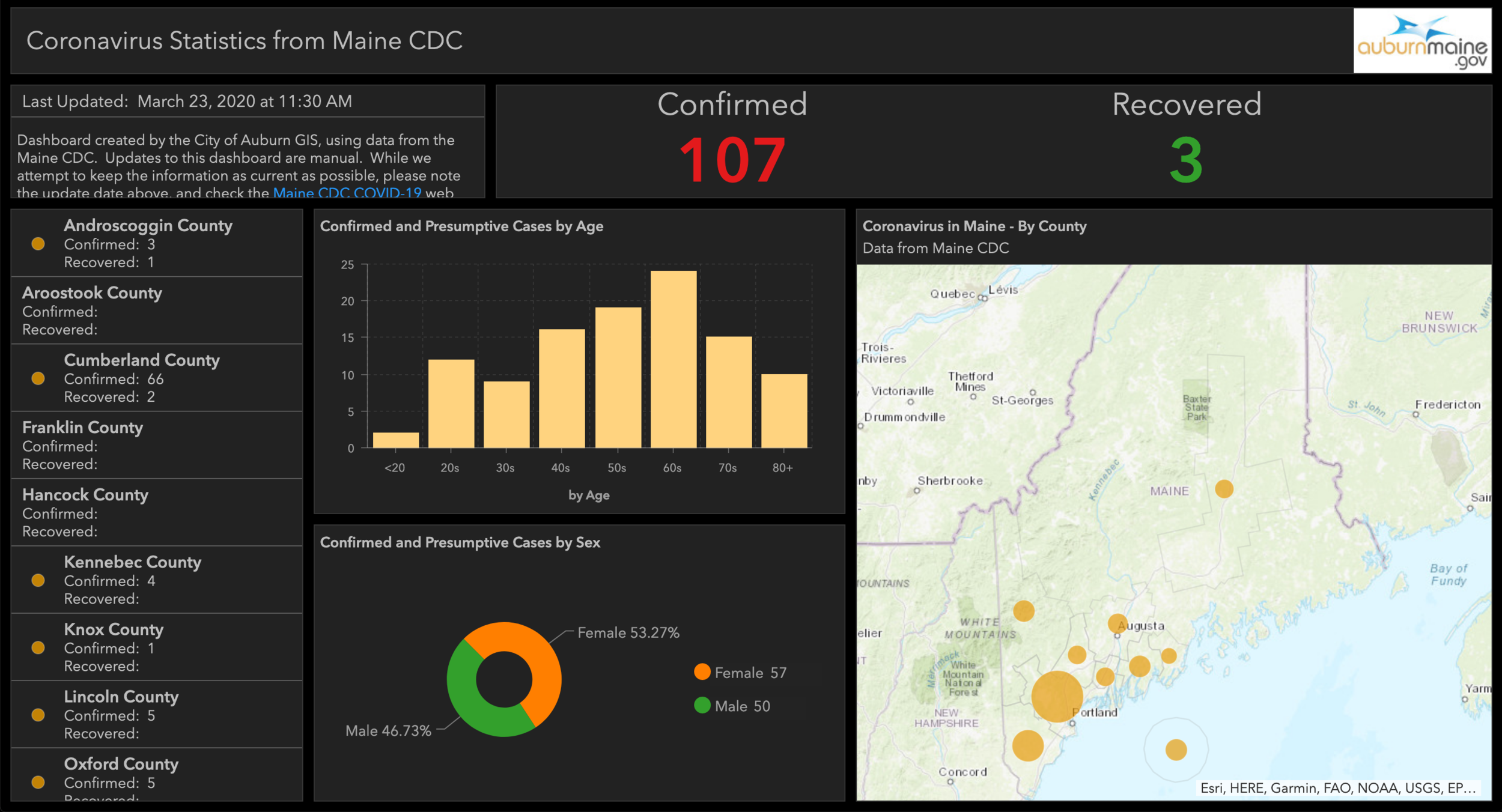Click the 70s age bar
The height and width of the screenshot is (812, 1502).
tap(729, 392)
